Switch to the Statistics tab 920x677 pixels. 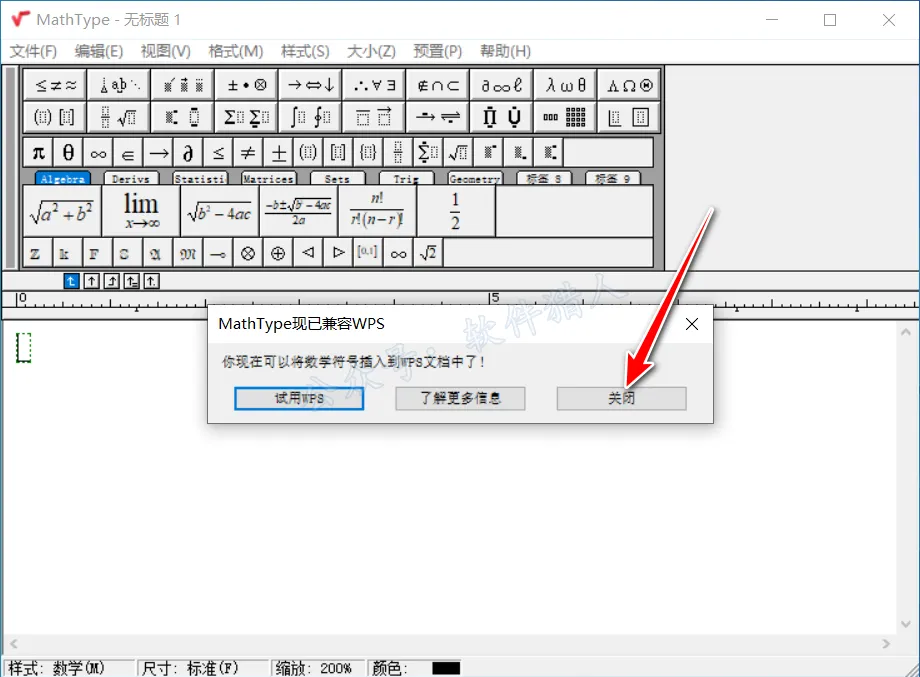tap(199, 178)
